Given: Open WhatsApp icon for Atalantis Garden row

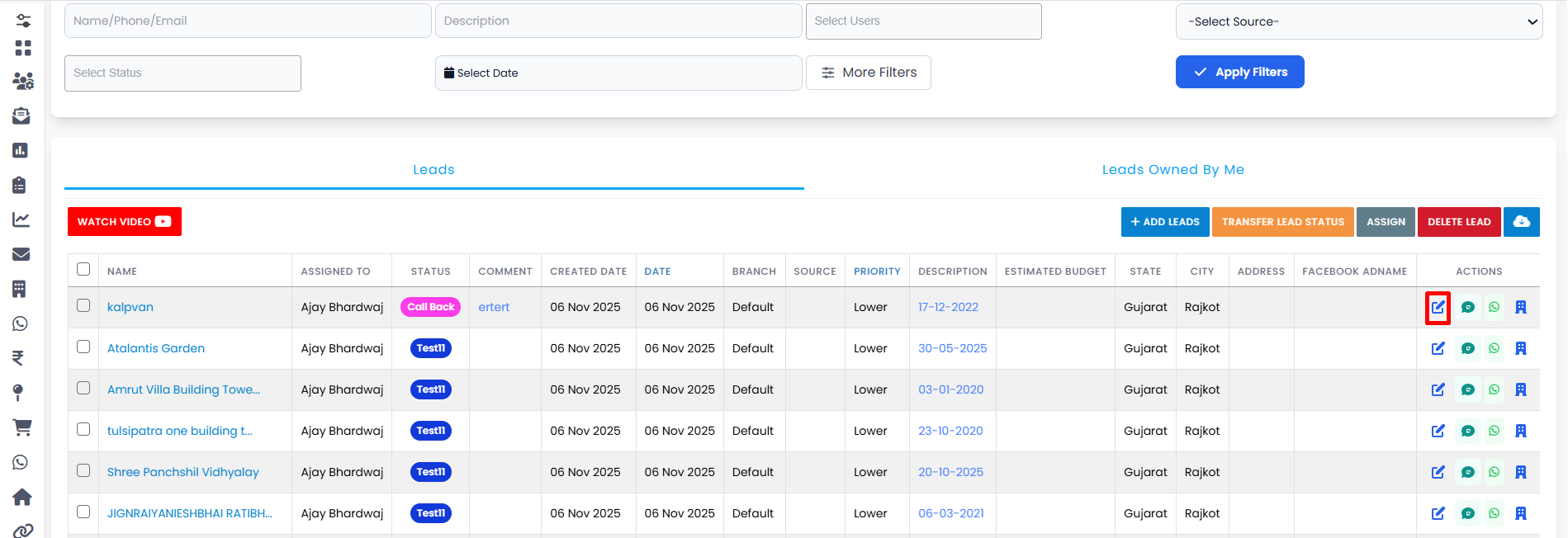Looking at the screenshot, I should (1494, 348).
